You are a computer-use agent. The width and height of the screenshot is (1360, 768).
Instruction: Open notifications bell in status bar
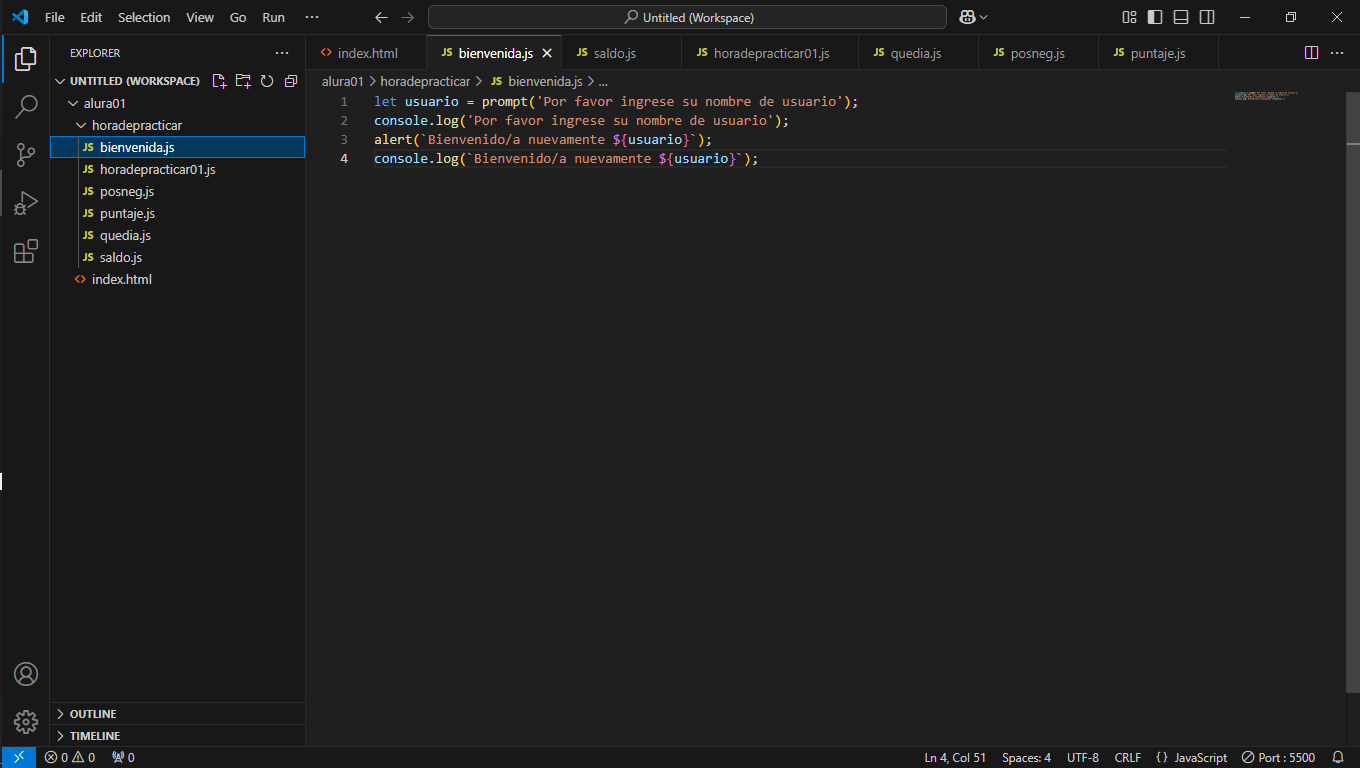1338,757
